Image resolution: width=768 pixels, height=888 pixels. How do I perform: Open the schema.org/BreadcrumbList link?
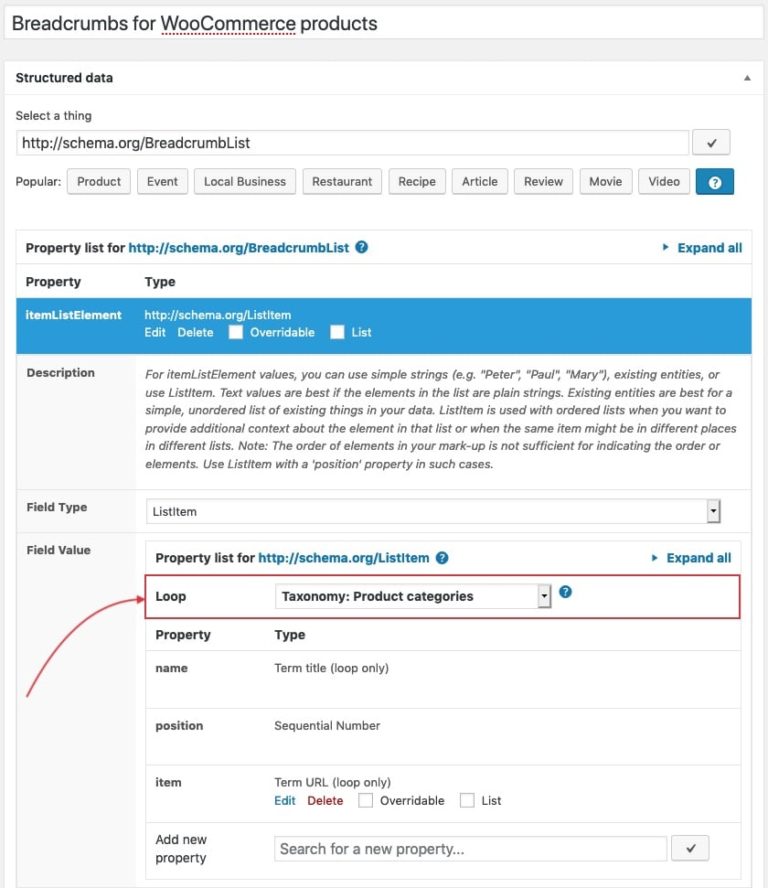pyautogui.click(x=238, y=248)
